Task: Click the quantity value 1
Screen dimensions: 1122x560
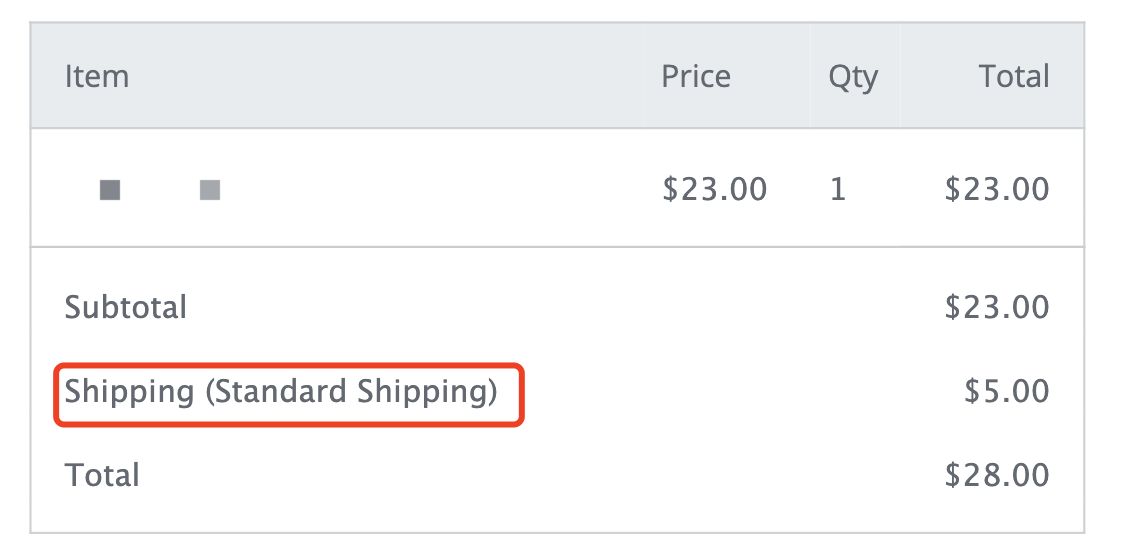Action: 838,190
